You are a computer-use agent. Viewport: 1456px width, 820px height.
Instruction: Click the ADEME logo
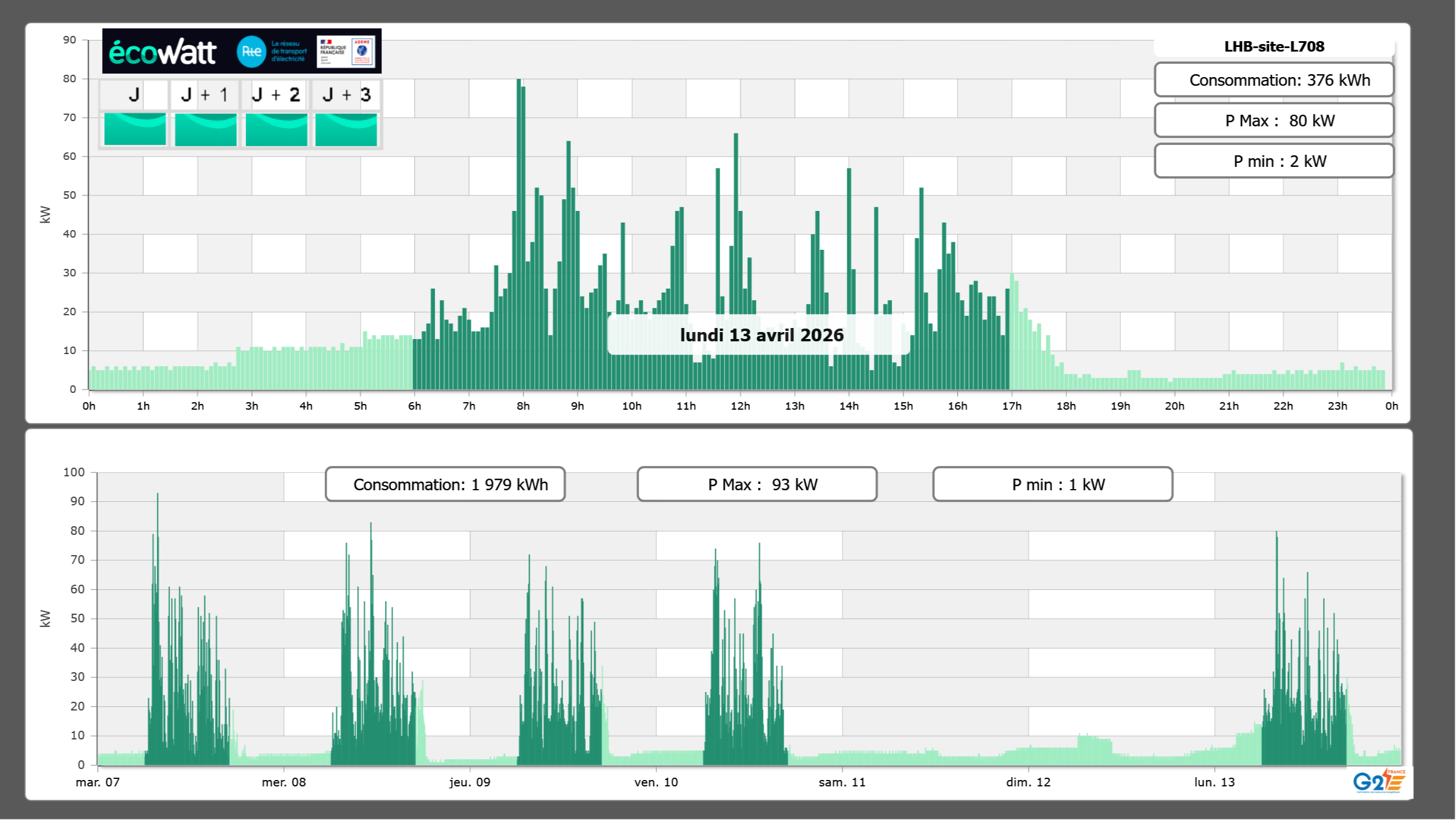coord(362,51)
